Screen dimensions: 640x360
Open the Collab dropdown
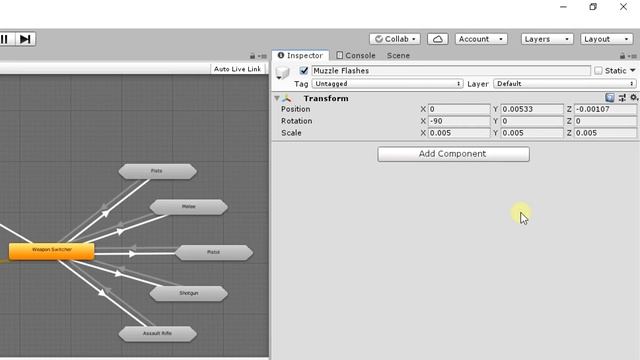pyautogui.click(x=395, y=39)
